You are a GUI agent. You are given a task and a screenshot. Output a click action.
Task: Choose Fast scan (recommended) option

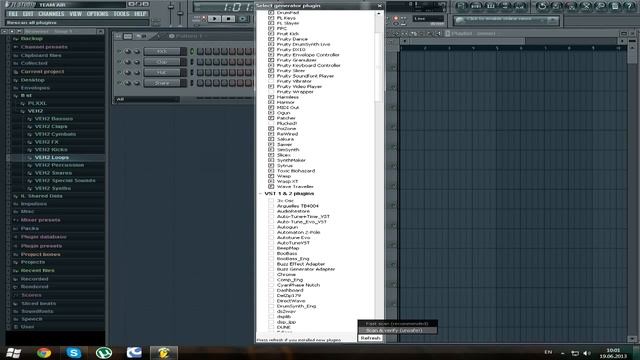tap(397, 324)
